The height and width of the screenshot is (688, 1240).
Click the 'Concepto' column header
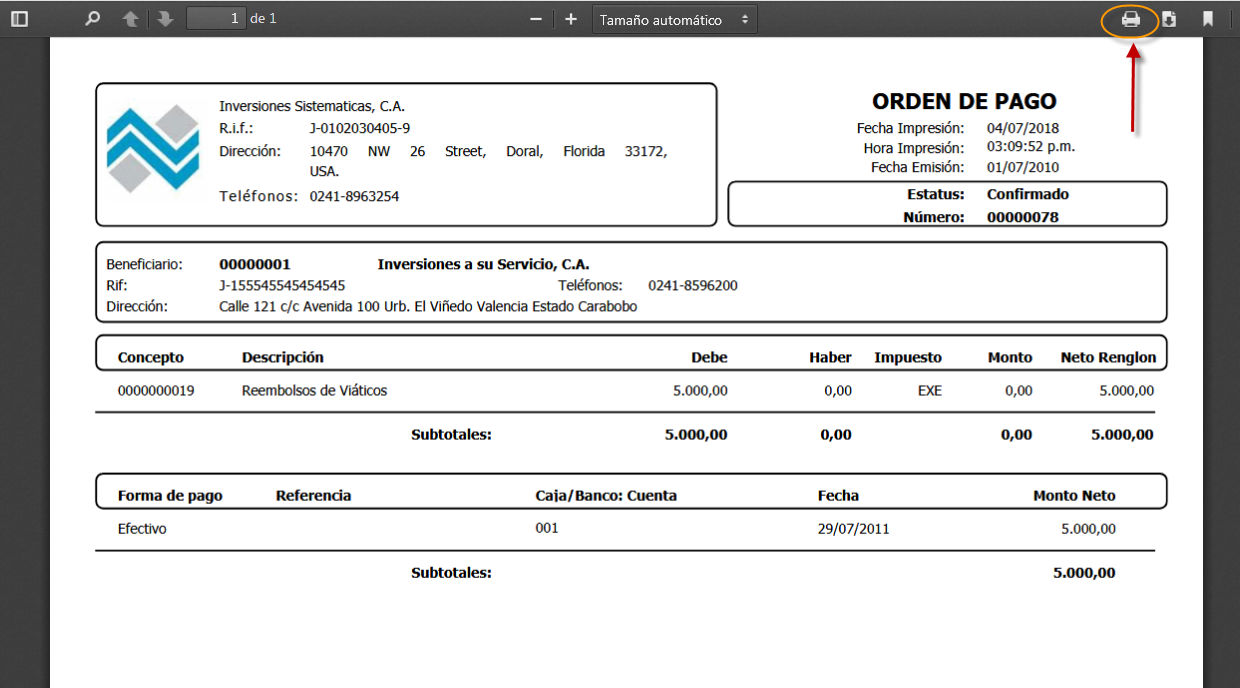(151, 357)
